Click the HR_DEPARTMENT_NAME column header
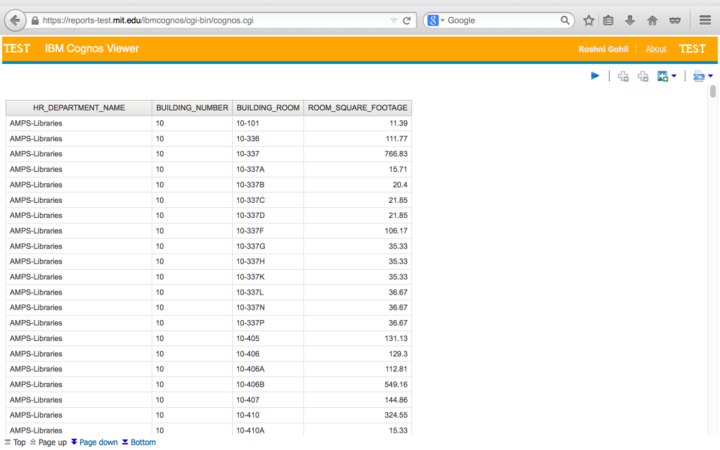 [x=79, y=107]
